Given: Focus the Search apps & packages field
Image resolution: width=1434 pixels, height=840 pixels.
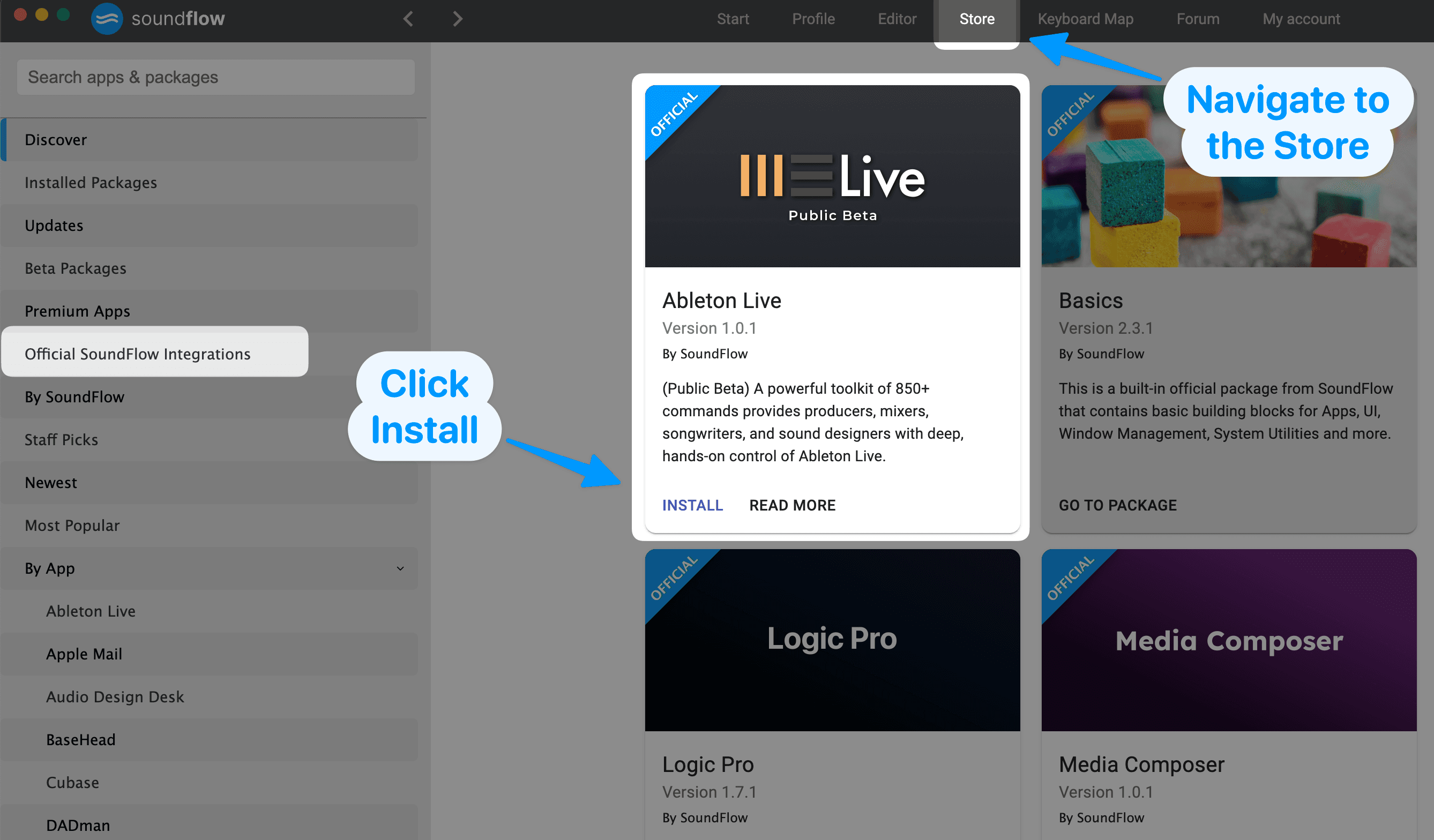Looking at the screenshot, I should (x=215, y=77).
